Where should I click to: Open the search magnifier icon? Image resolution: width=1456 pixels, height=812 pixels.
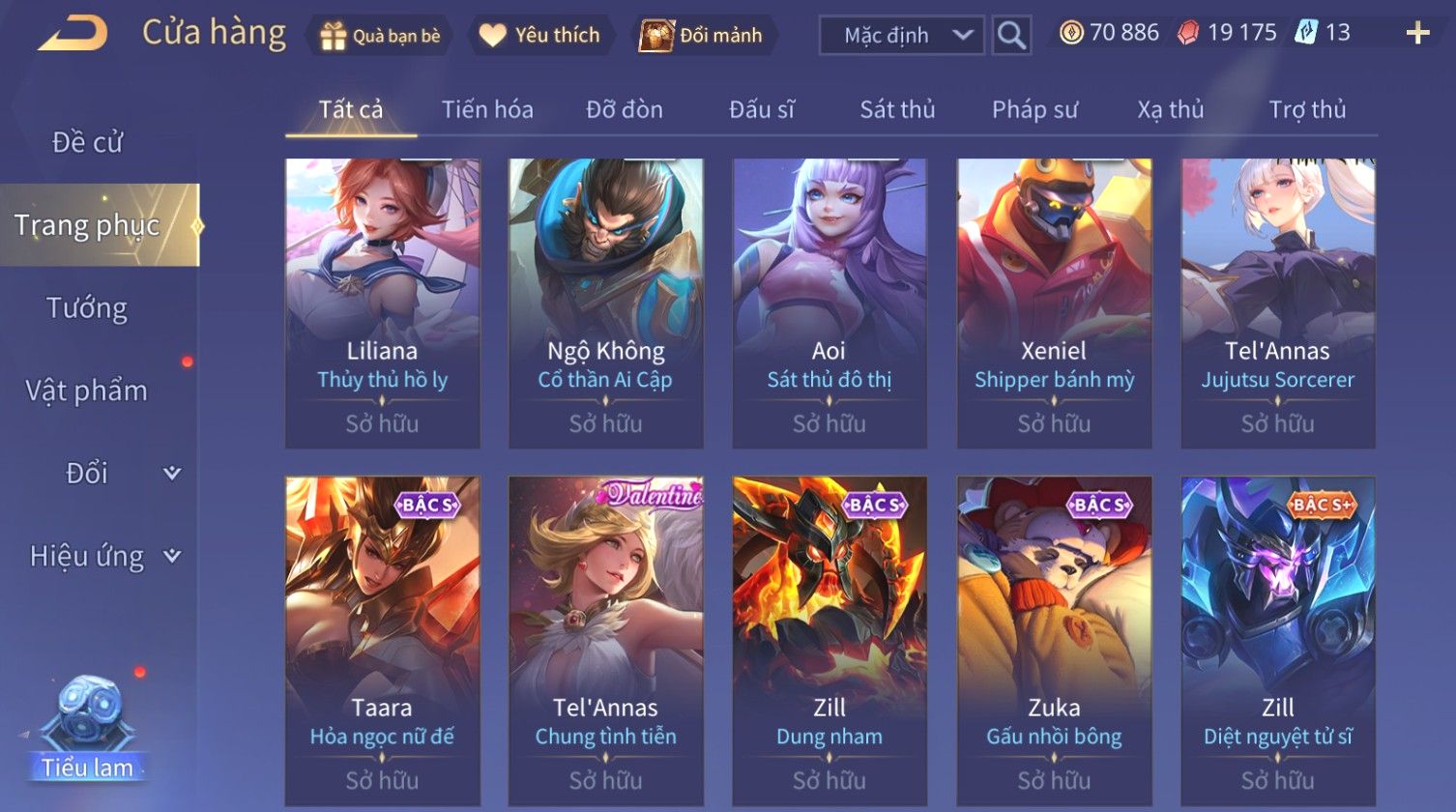[1011, 35]
